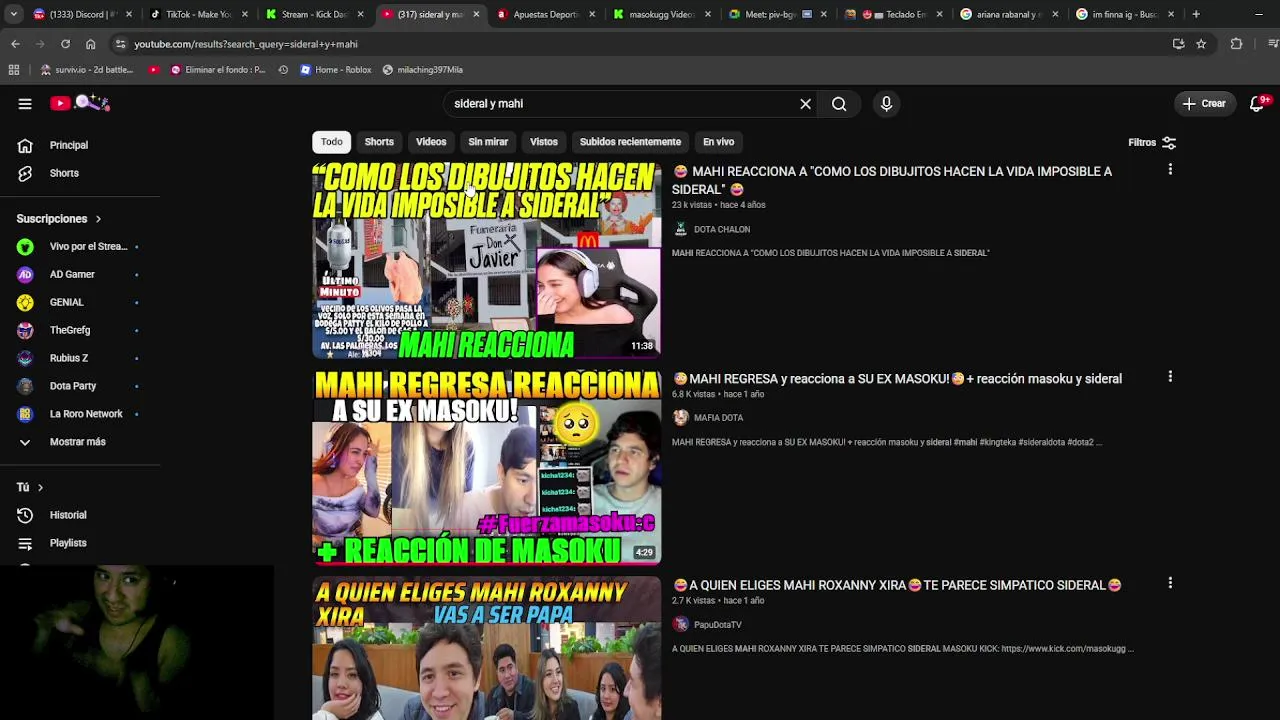
Task: Switch to the TikTok tab
Action: pos(198,14)
